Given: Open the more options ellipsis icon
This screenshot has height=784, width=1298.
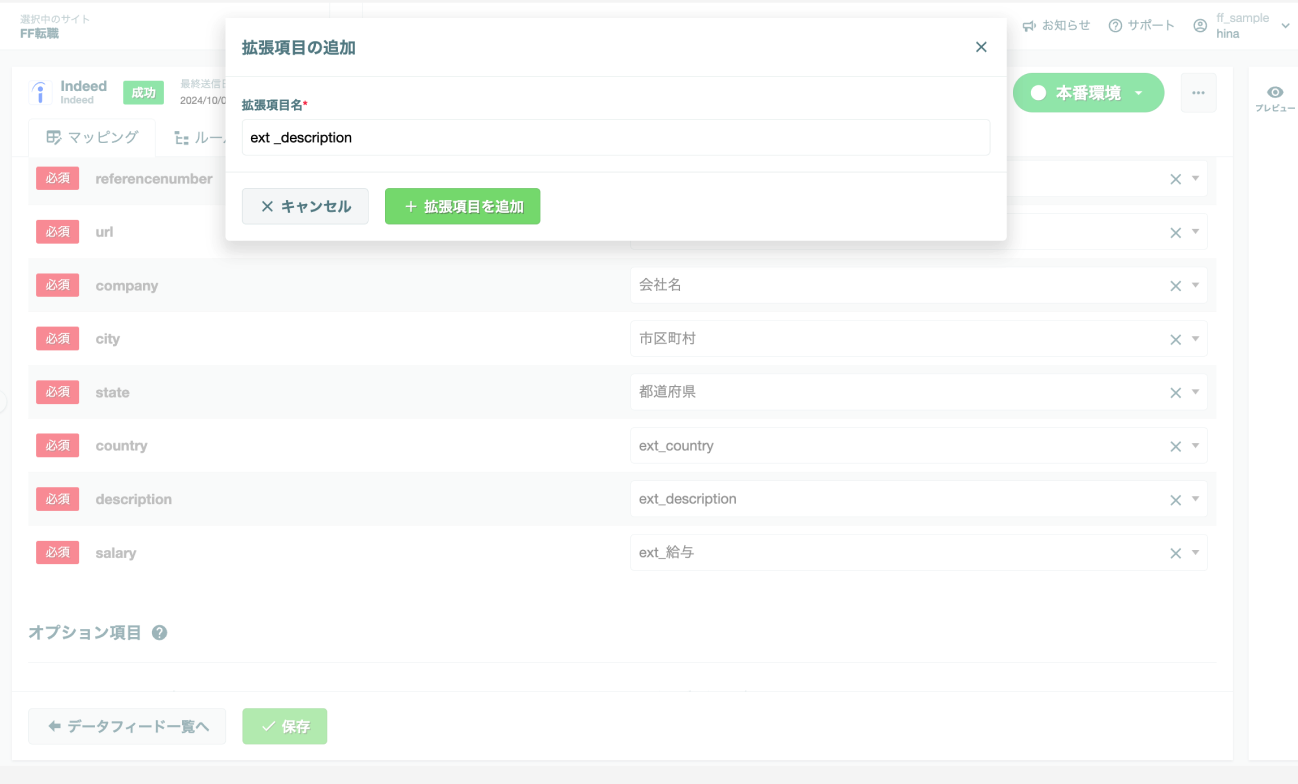Looking at the screenshot, I should [1198, 91].
